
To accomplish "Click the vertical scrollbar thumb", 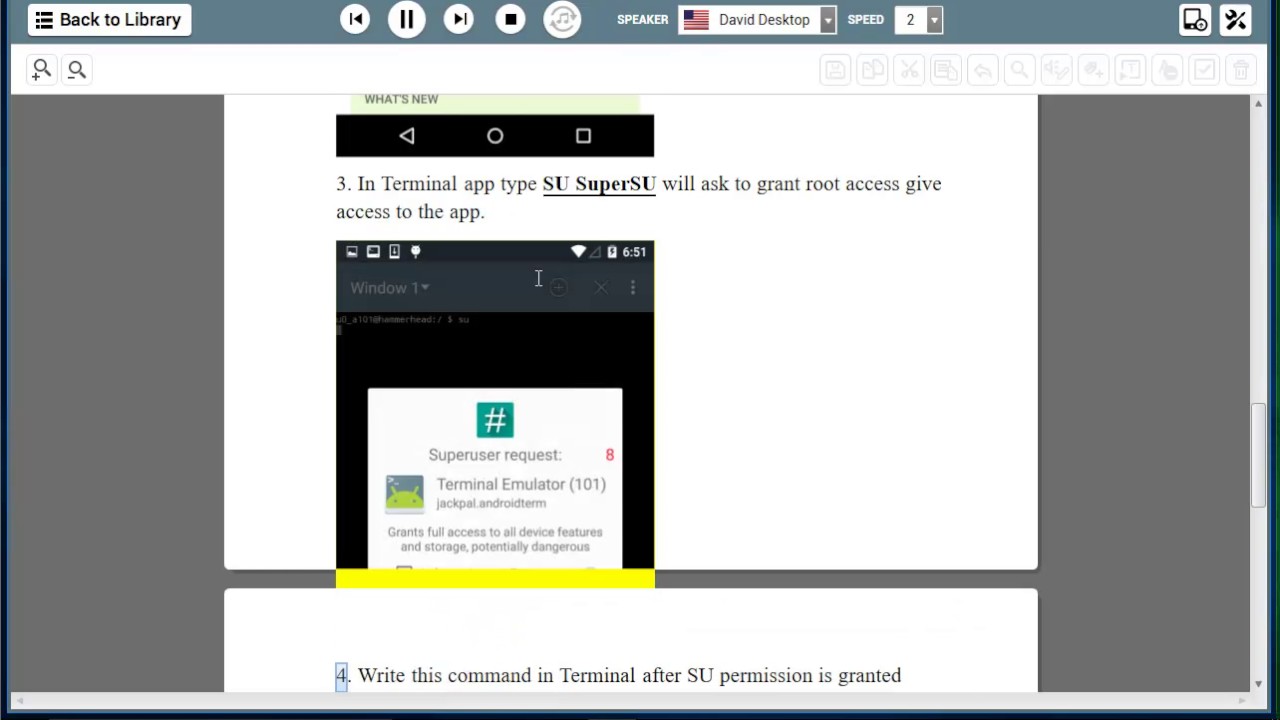I will (1259, 455).
